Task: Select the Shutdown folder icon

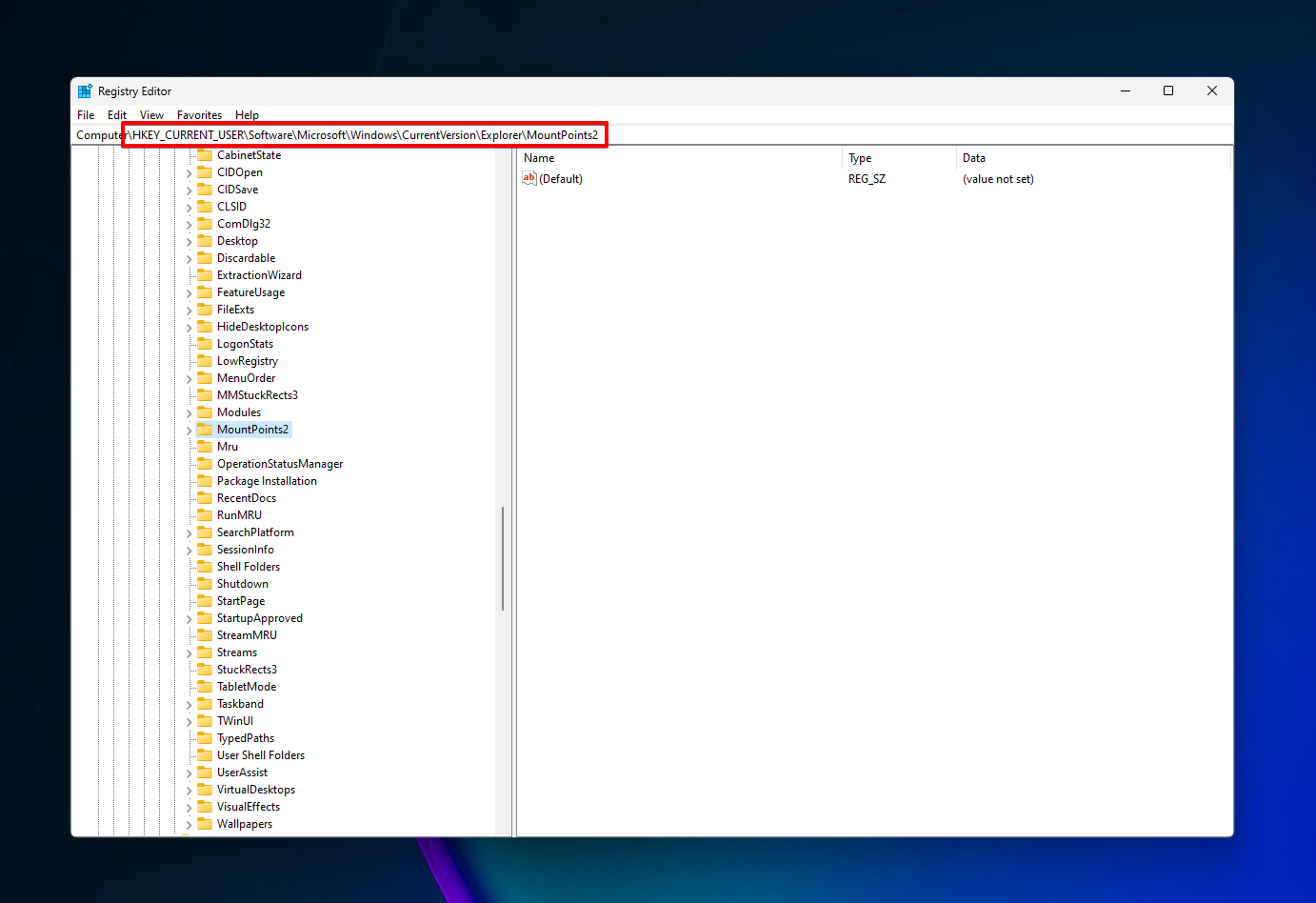Action: pos(205,584)
